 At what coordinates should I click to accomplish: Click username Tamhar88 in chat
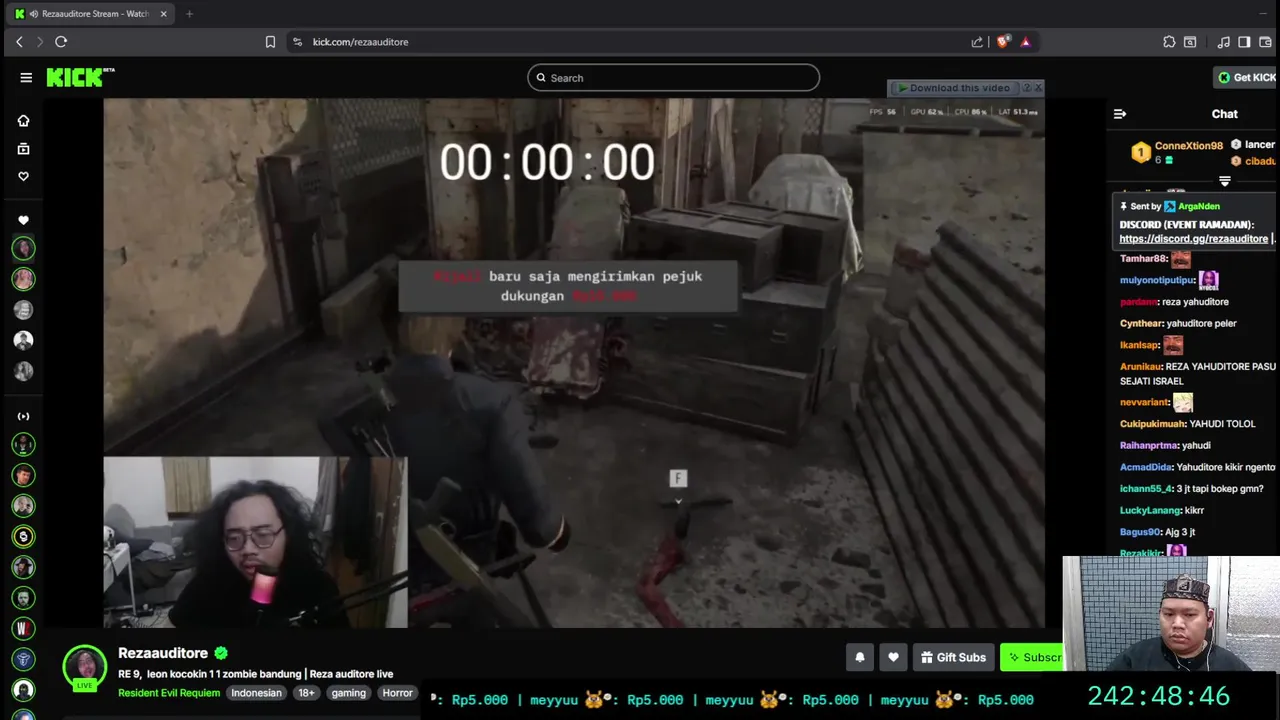(x=1143, y=259)
